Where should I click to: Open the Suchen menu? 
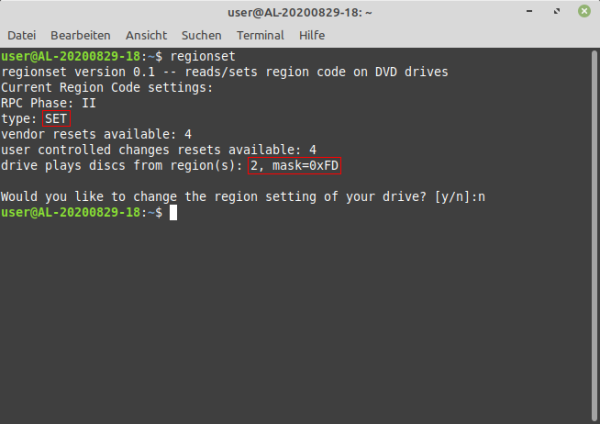pos(201,35)
